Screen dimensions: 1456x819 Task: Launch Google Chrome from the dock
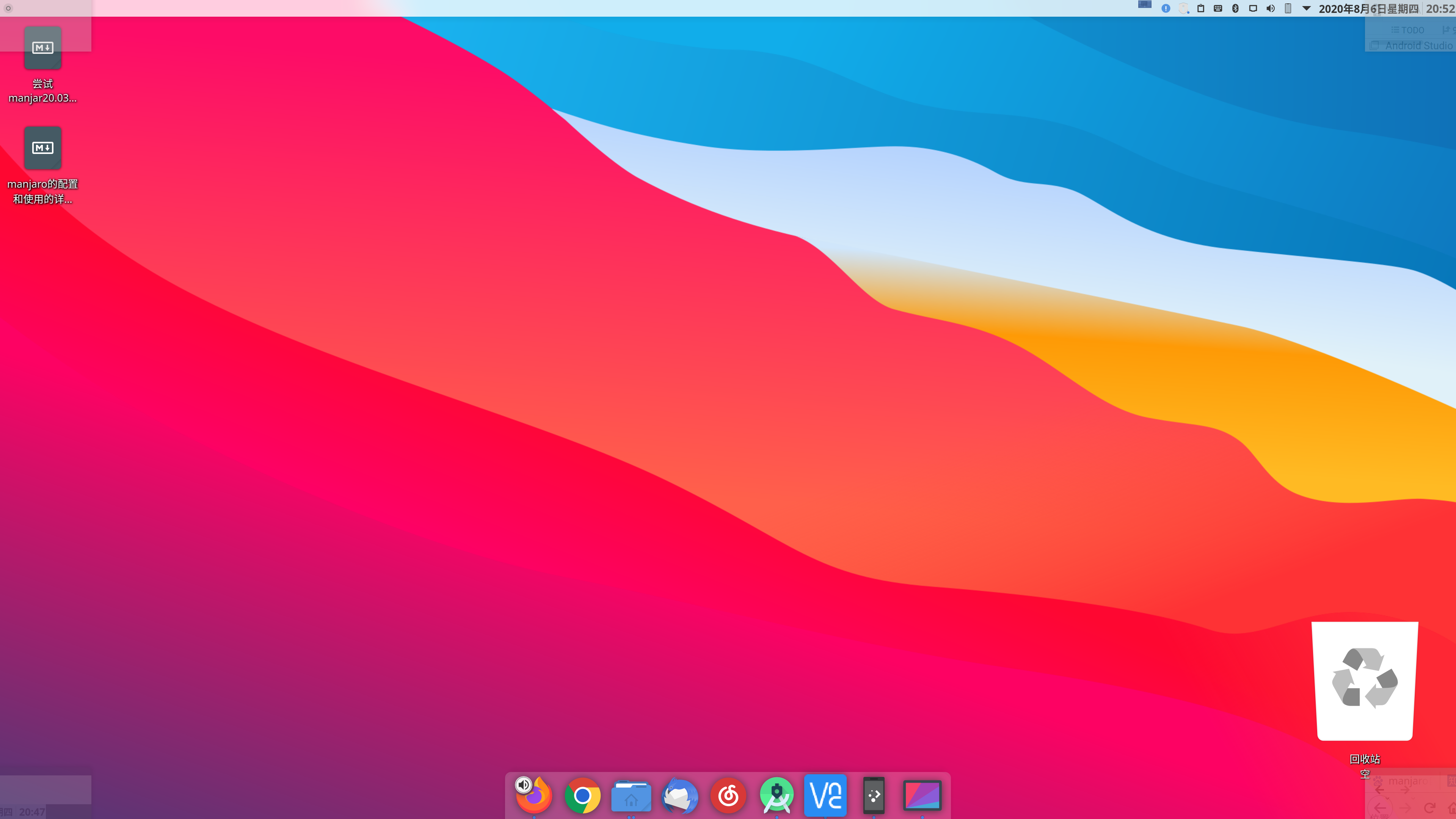point(583,797)
